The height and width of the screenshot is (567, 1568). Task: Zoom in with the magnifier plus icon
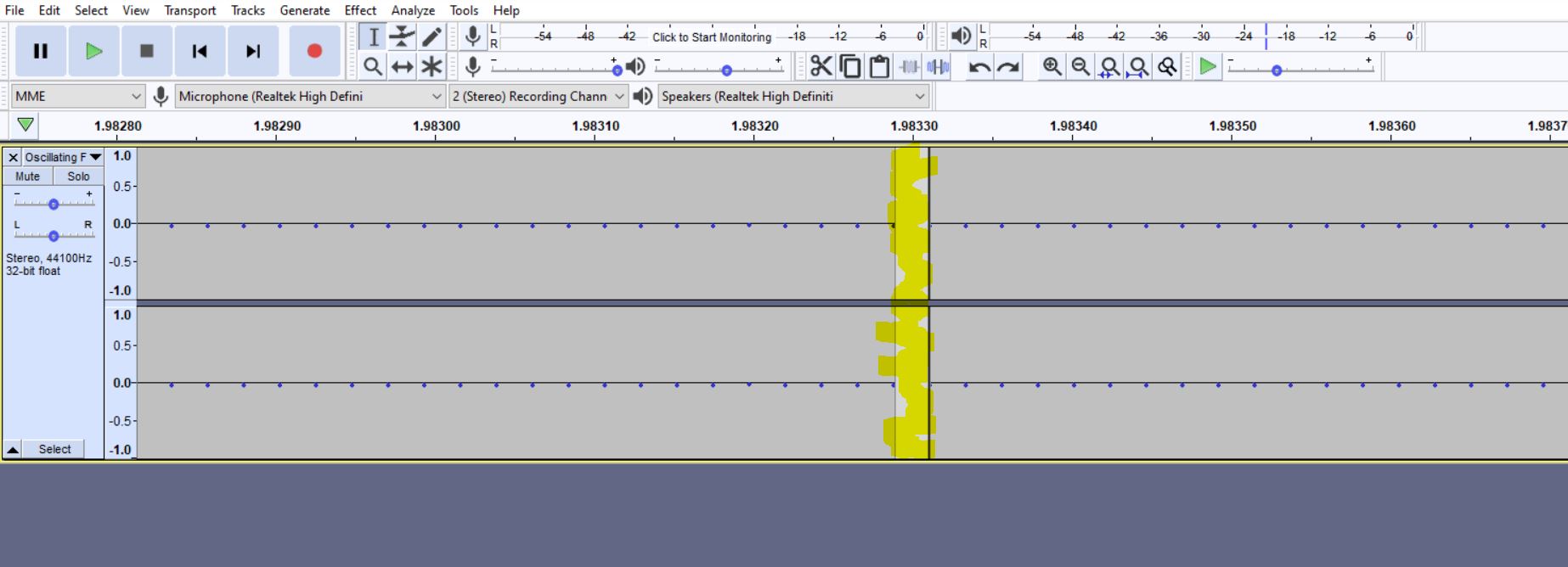pyautogui.click(x=1052, y=66)
